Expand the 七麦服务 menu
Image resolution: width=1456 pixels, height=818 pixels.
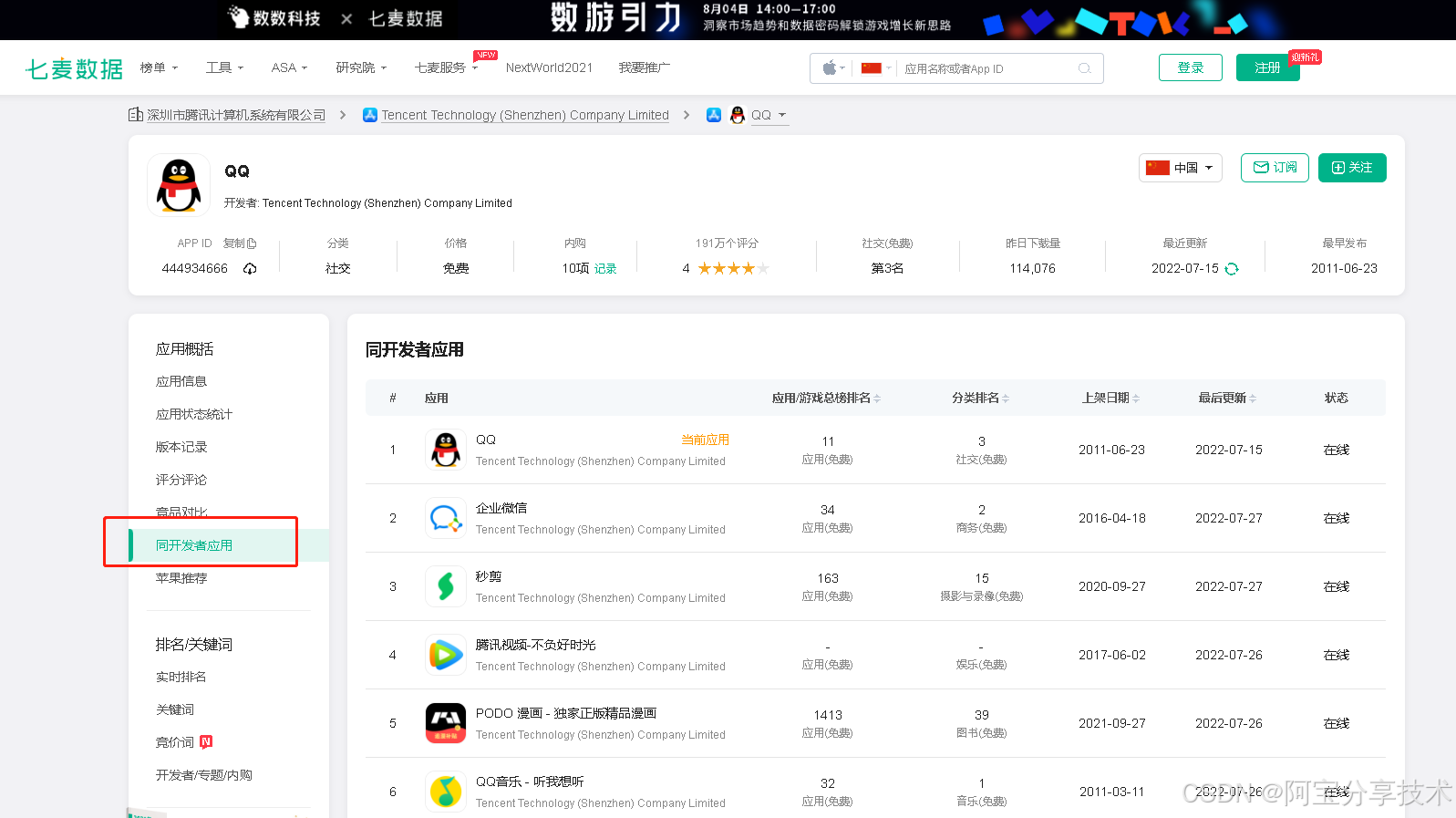(x=446, y=67)
